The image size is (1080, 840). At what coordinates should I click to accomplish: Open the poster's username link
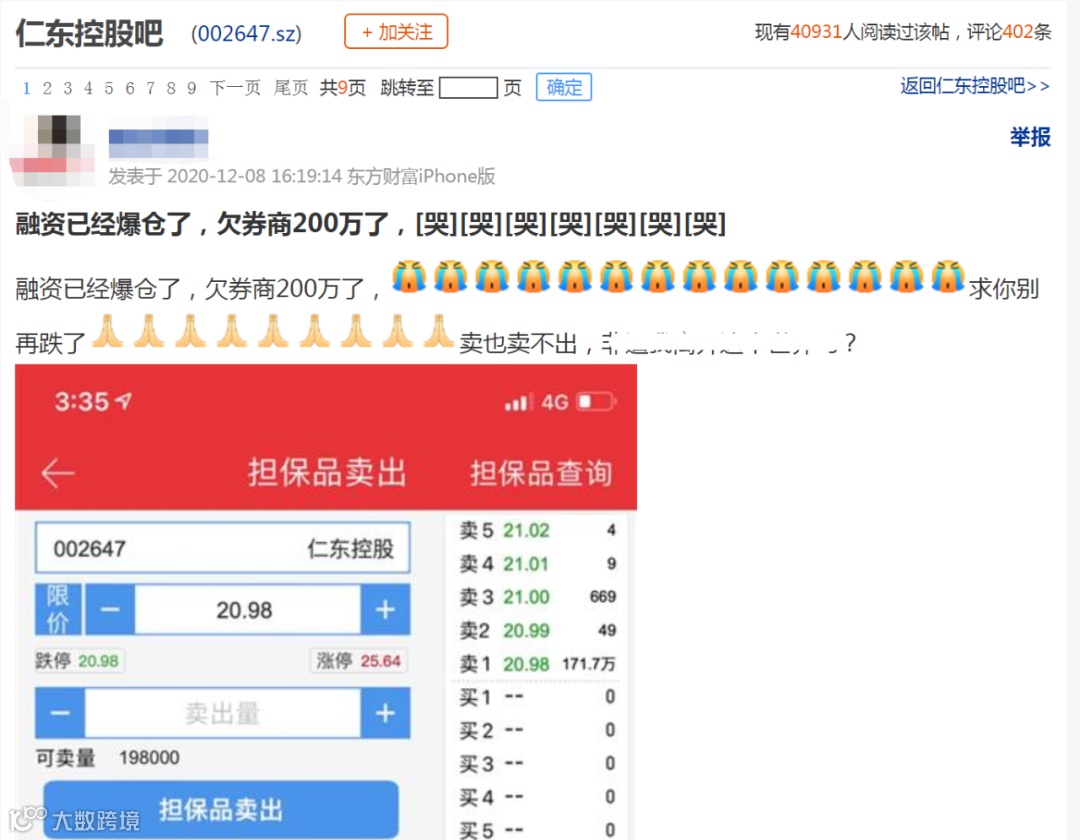coord(158,144)
